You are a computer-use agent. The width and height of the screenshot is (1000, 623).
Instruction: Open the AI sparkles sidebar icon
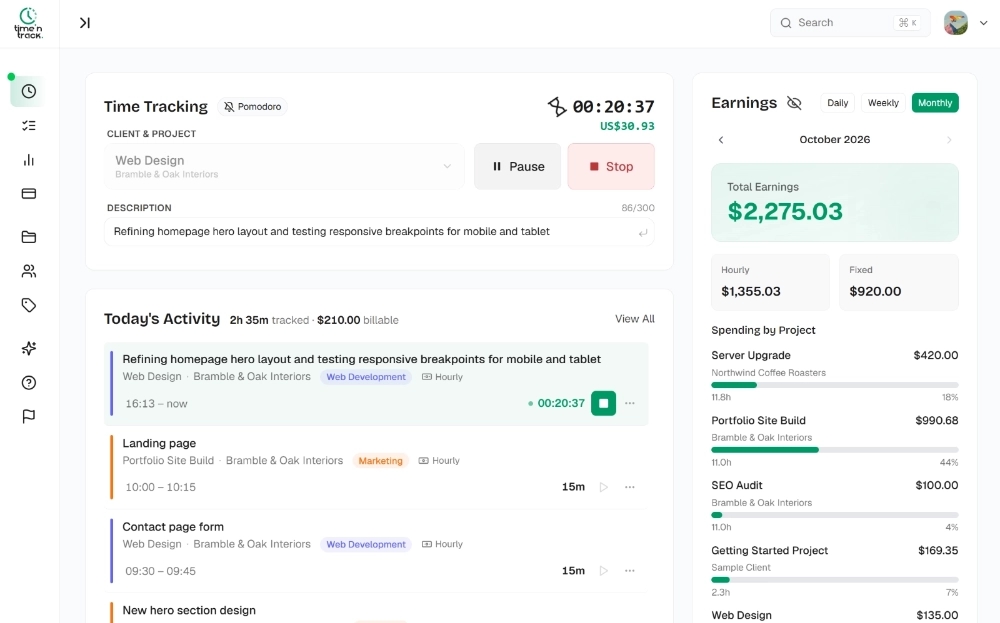[x=29, y=348]
